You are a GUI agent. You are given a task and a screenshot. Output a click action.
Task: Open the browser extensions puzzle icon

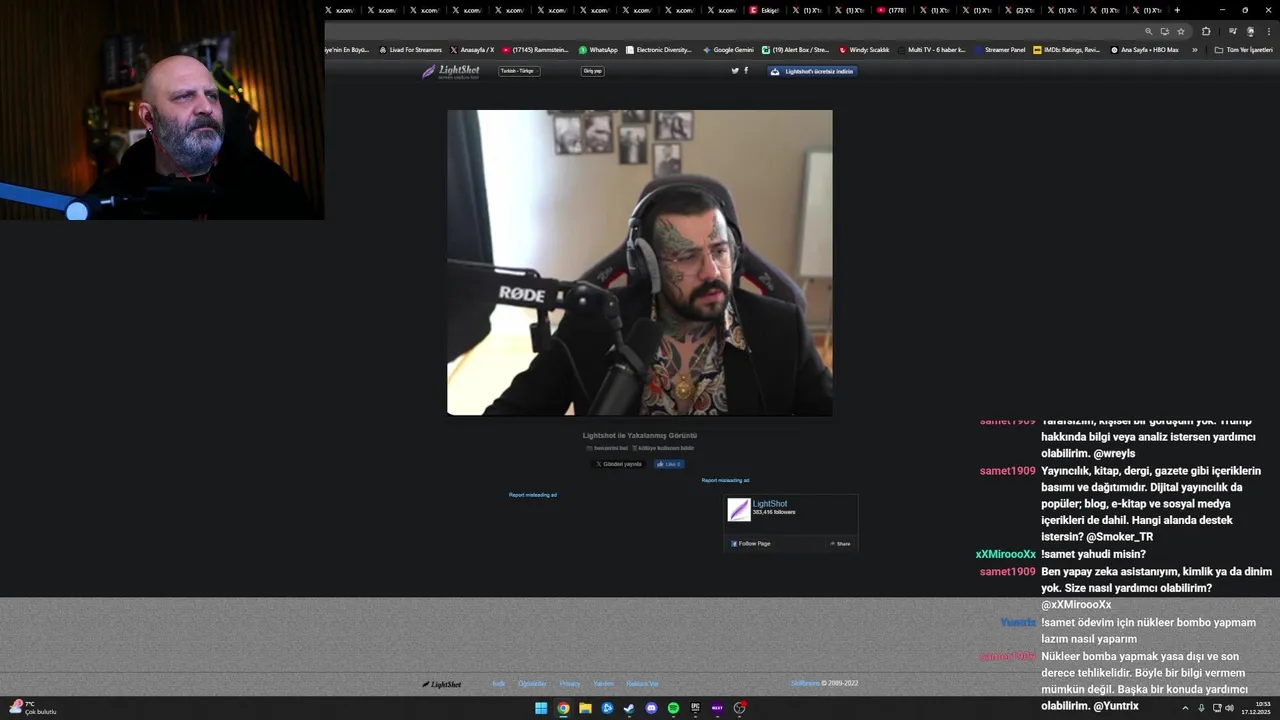[1206, 31]
